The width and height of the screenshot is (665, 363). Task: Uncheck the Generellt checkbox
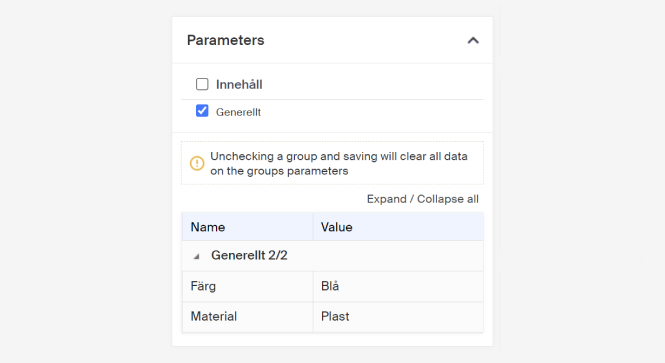click(202, 111)
